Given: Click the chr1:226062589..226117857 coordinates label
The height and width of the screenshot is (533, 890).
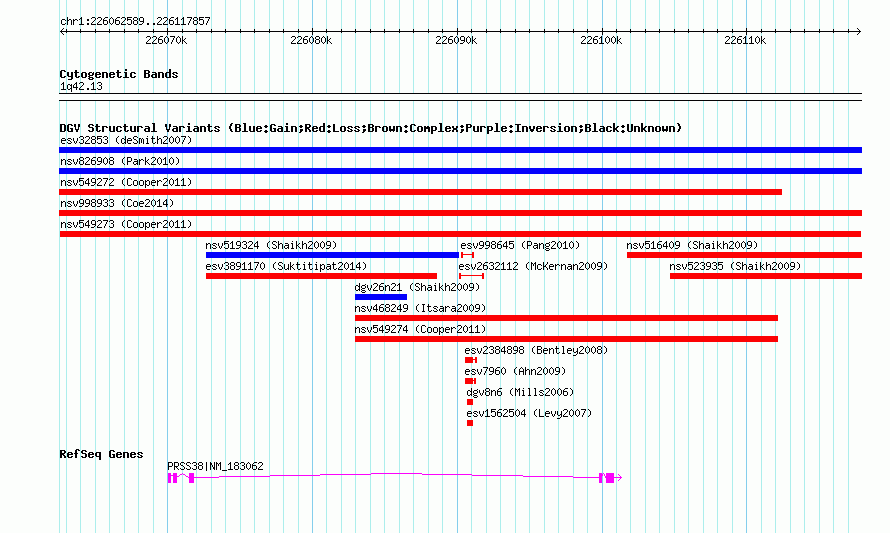Looking at the screenshot, I should (135, 22).
